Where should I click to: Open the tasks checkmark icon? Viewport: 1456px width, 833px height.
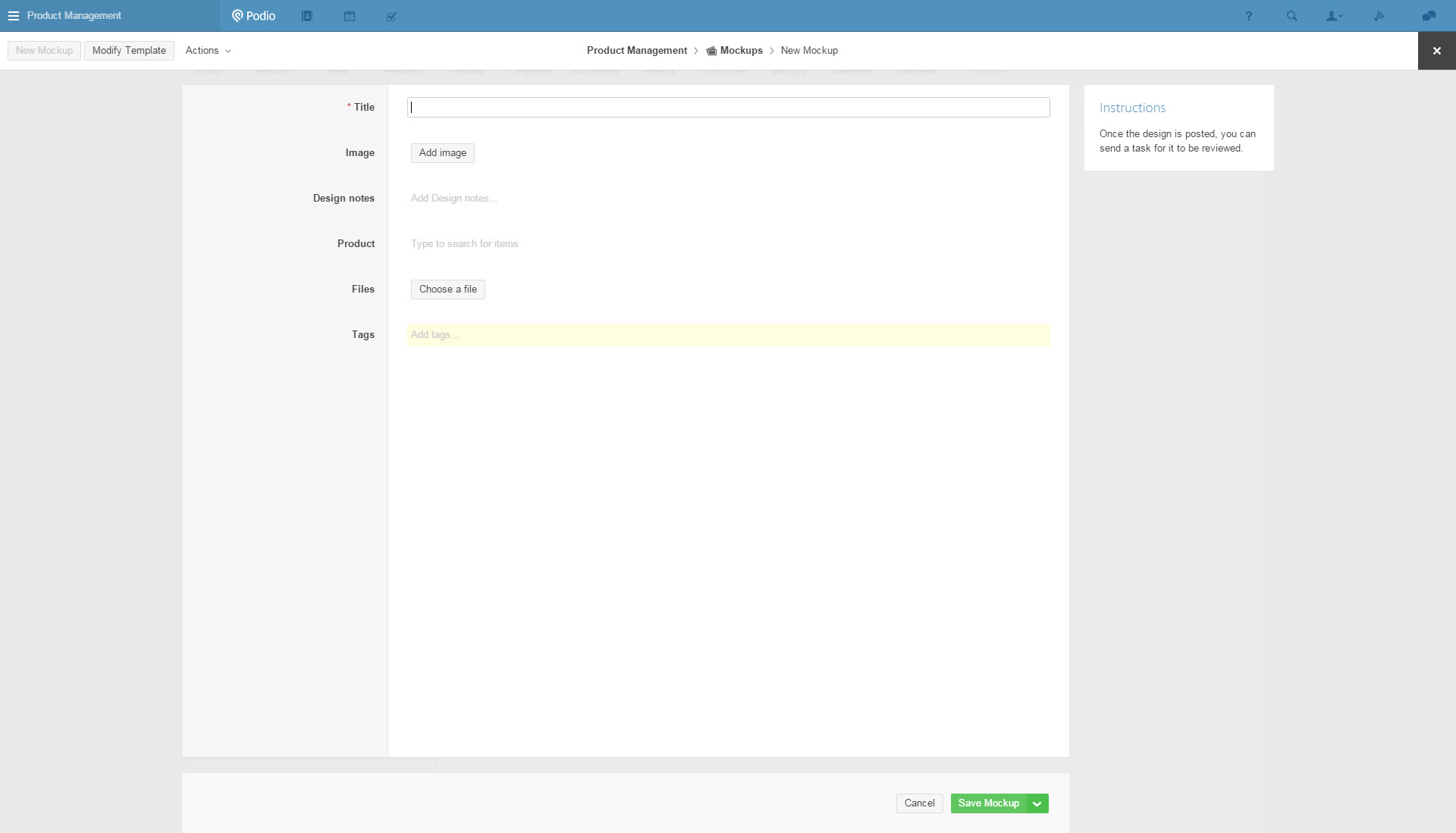(x=391, y=16)
